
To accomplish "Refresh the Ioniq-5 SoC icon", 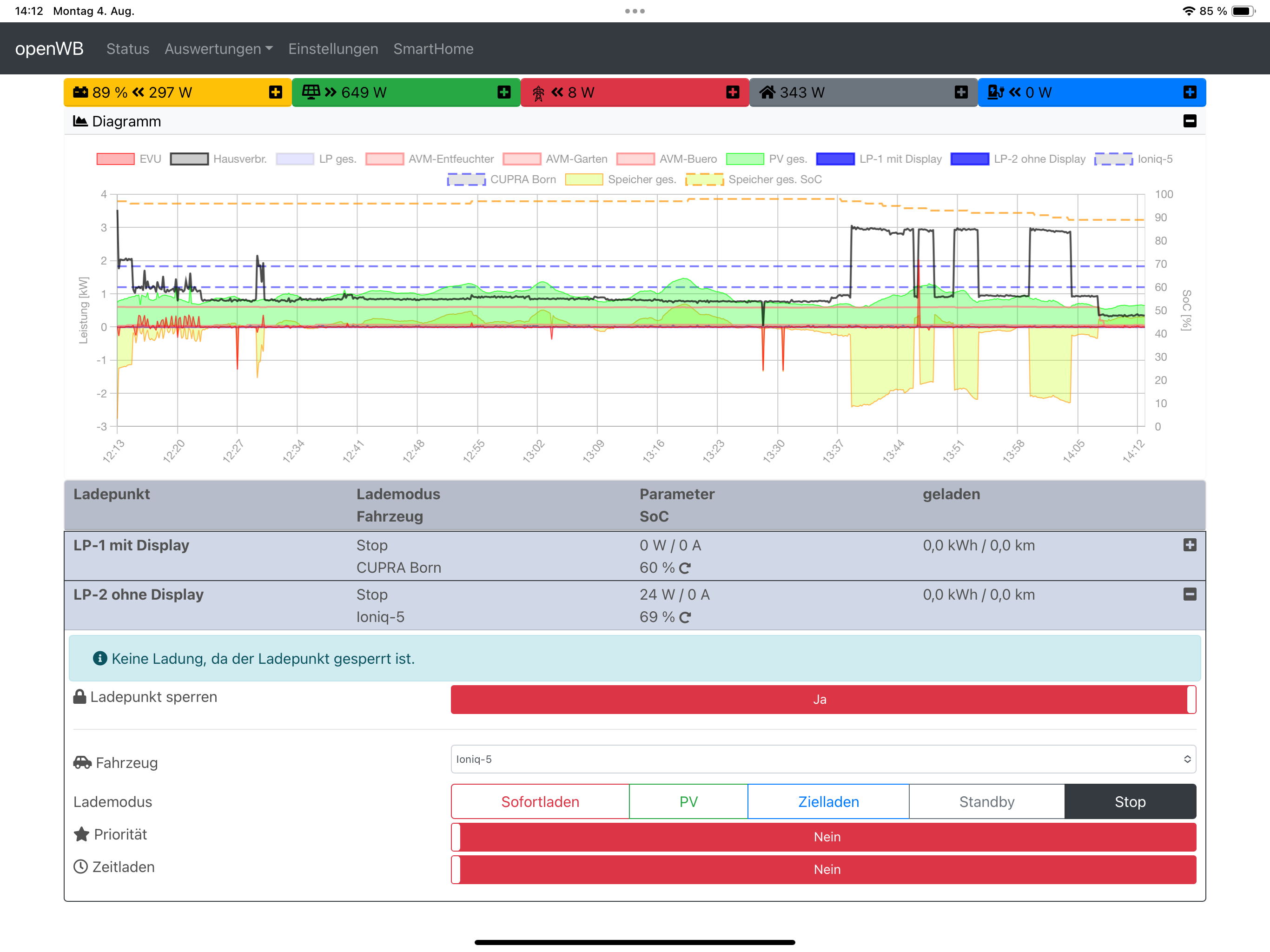I will pos(684,618).
